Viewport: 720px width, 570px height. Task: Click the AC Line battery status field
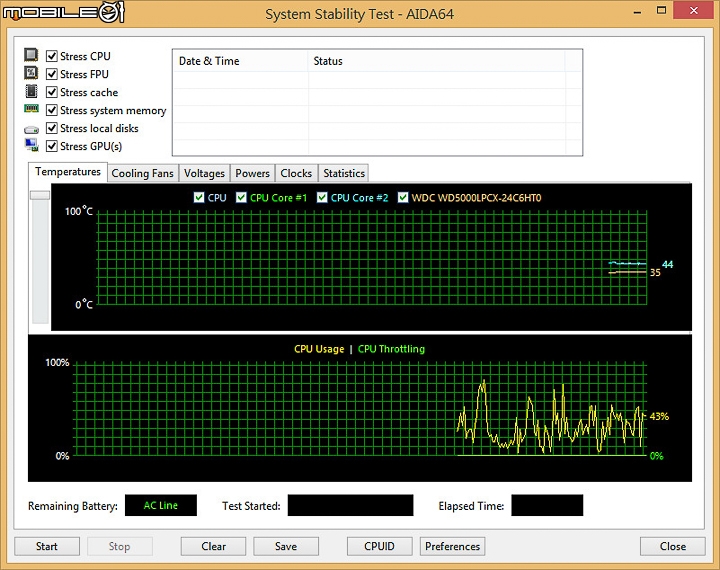pos(161,505)
